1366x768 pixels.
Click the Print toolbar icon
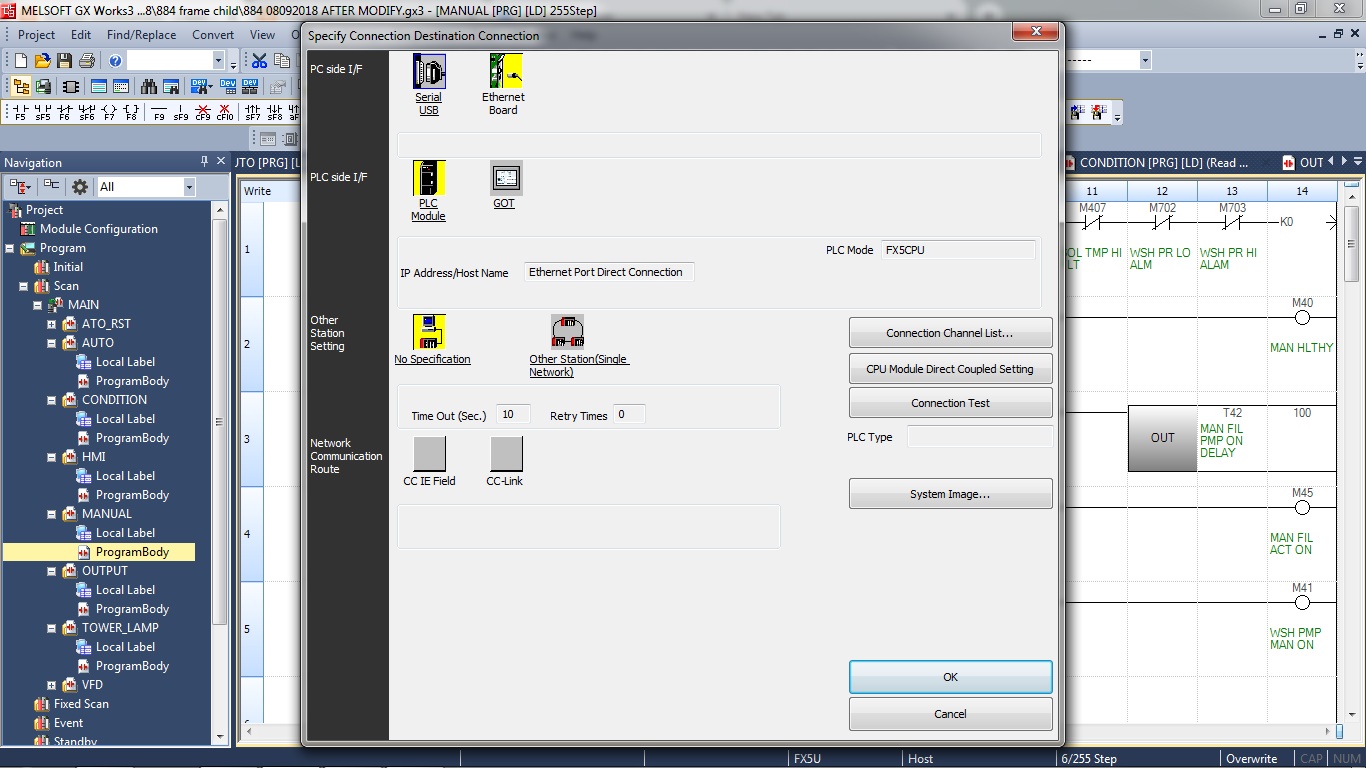(x=86, y=60)
